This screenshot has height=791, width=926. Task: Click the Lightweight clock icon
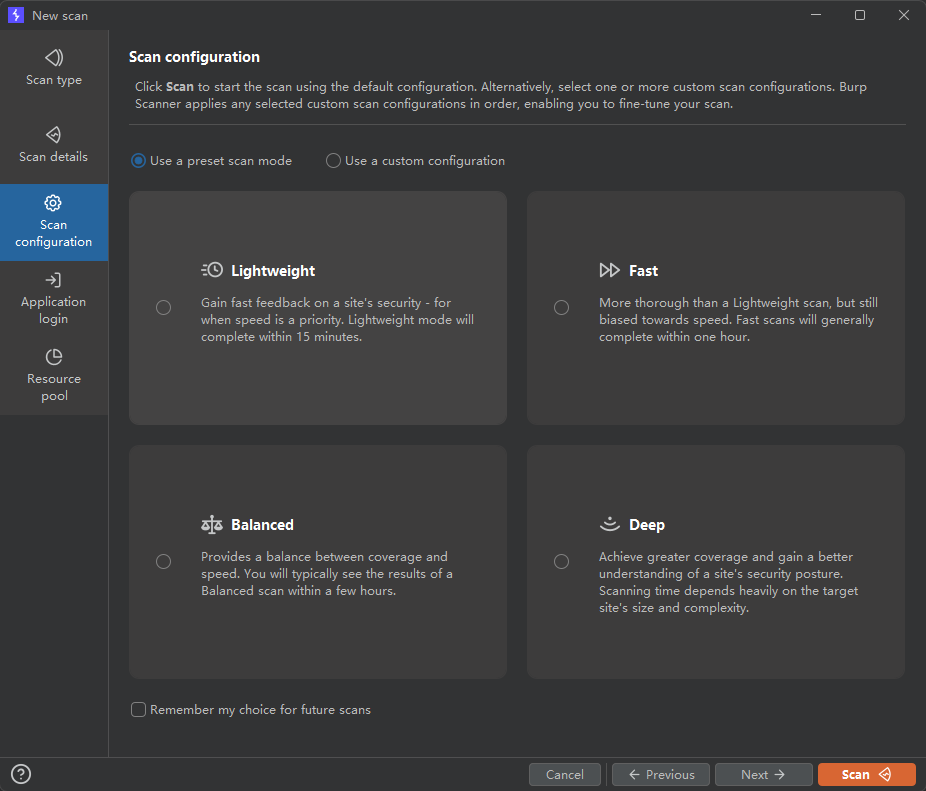point(212,270)
